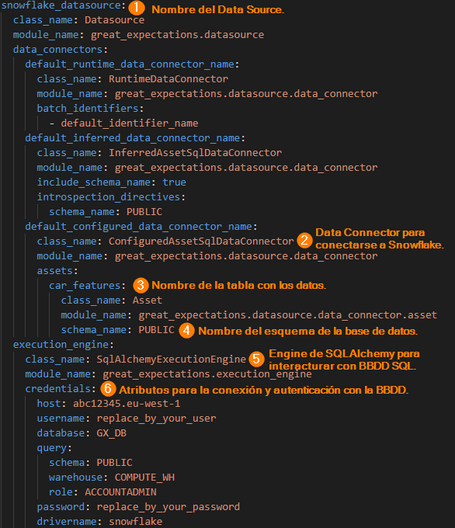Select replace_by_your_password value
455x528 pixels.
168,507
